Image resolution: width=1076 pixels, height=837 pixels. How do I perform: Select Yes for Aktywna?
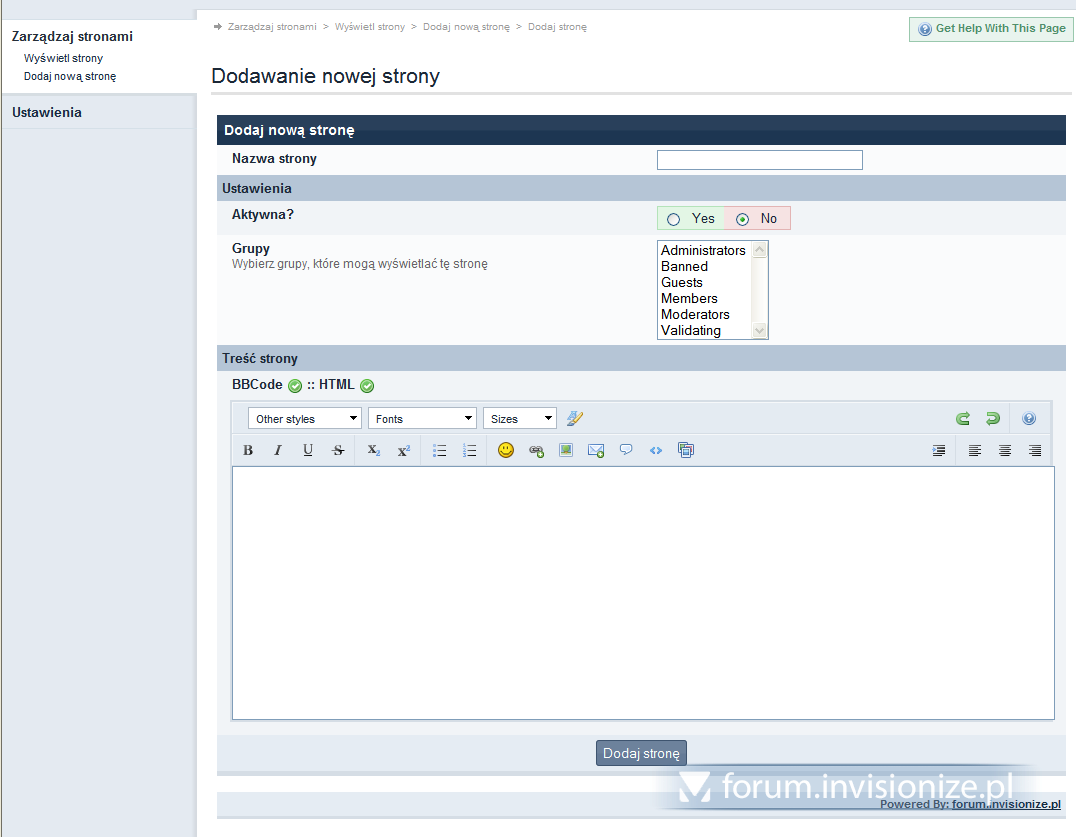674,219
